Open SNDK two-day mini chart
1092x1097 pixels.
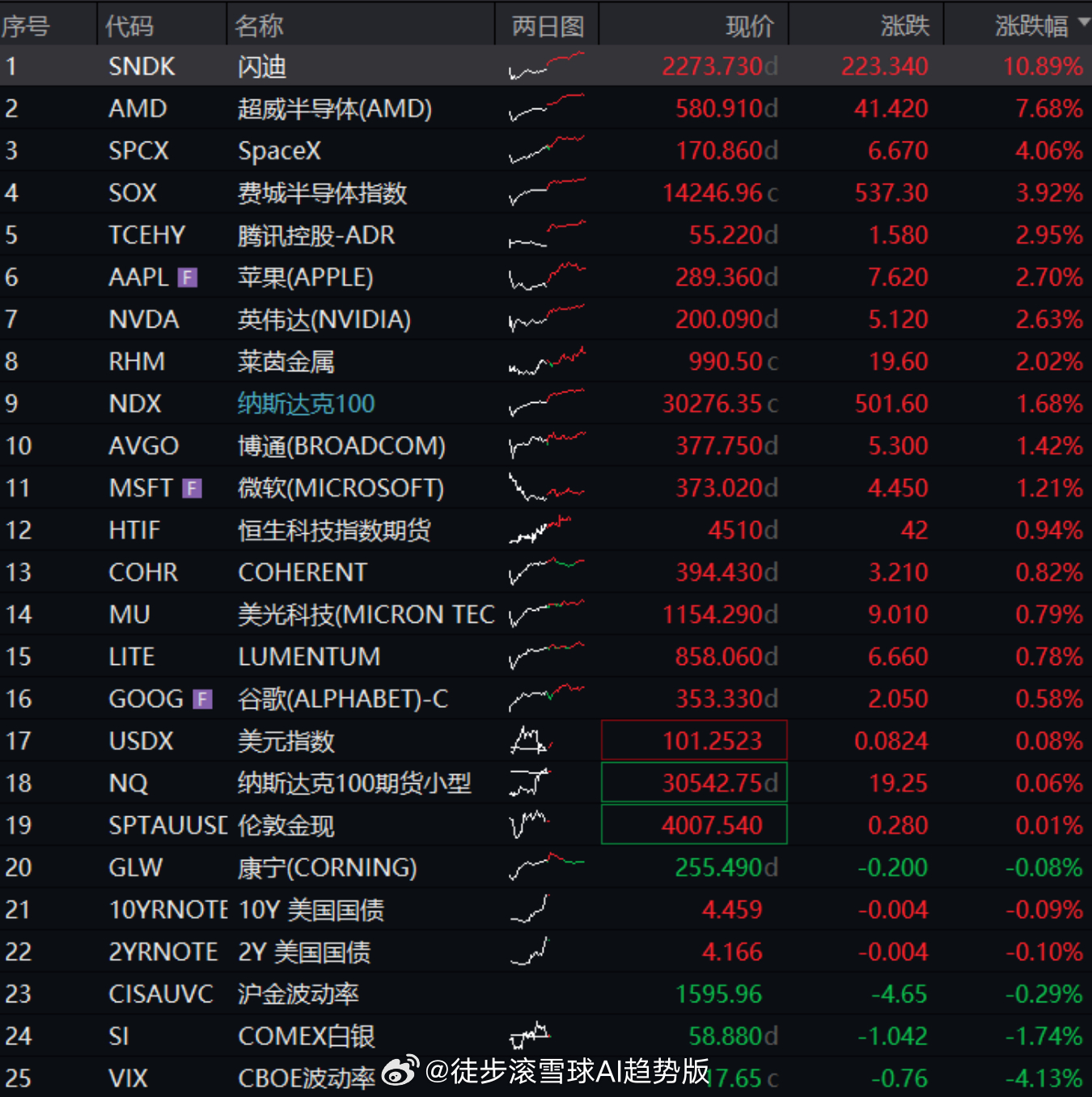[547, 66]
